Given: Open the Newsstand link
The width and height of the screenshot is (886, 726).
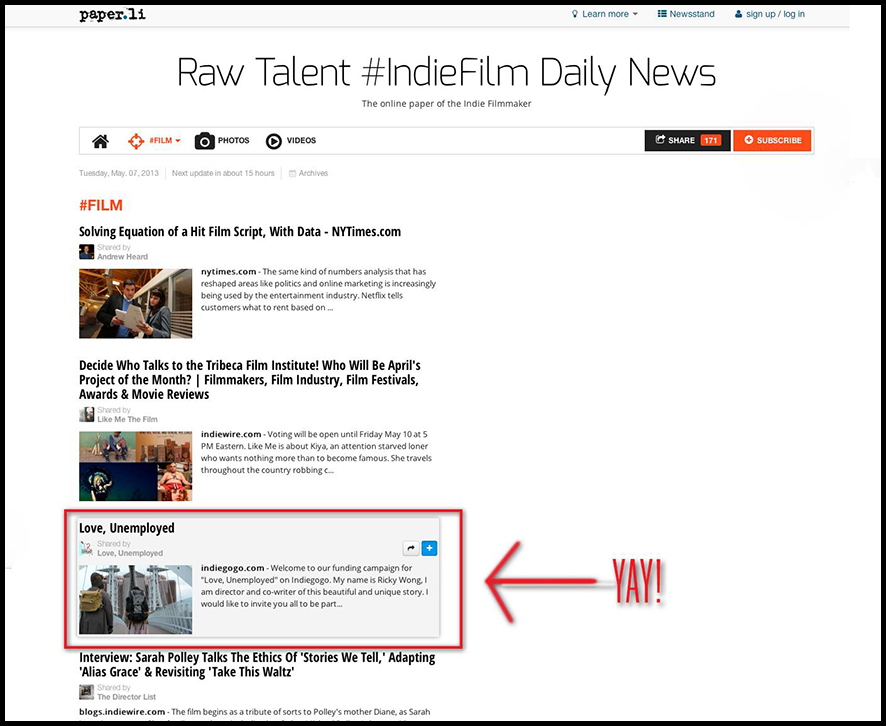Looking at the screenshot, I should tap(686, 14).
